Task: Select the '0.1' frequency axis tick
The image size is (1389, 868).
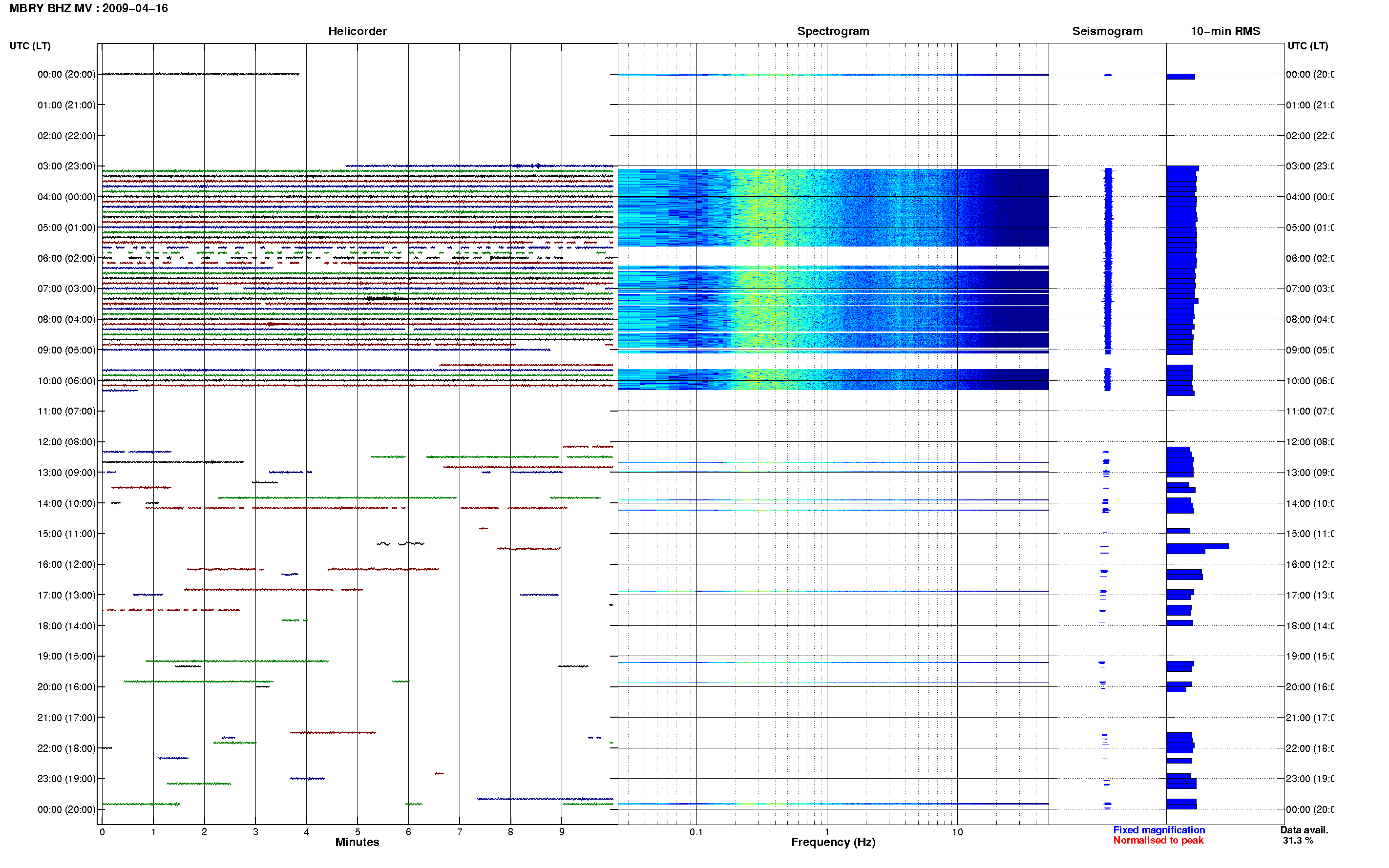Action: click(x=696, y=832)
